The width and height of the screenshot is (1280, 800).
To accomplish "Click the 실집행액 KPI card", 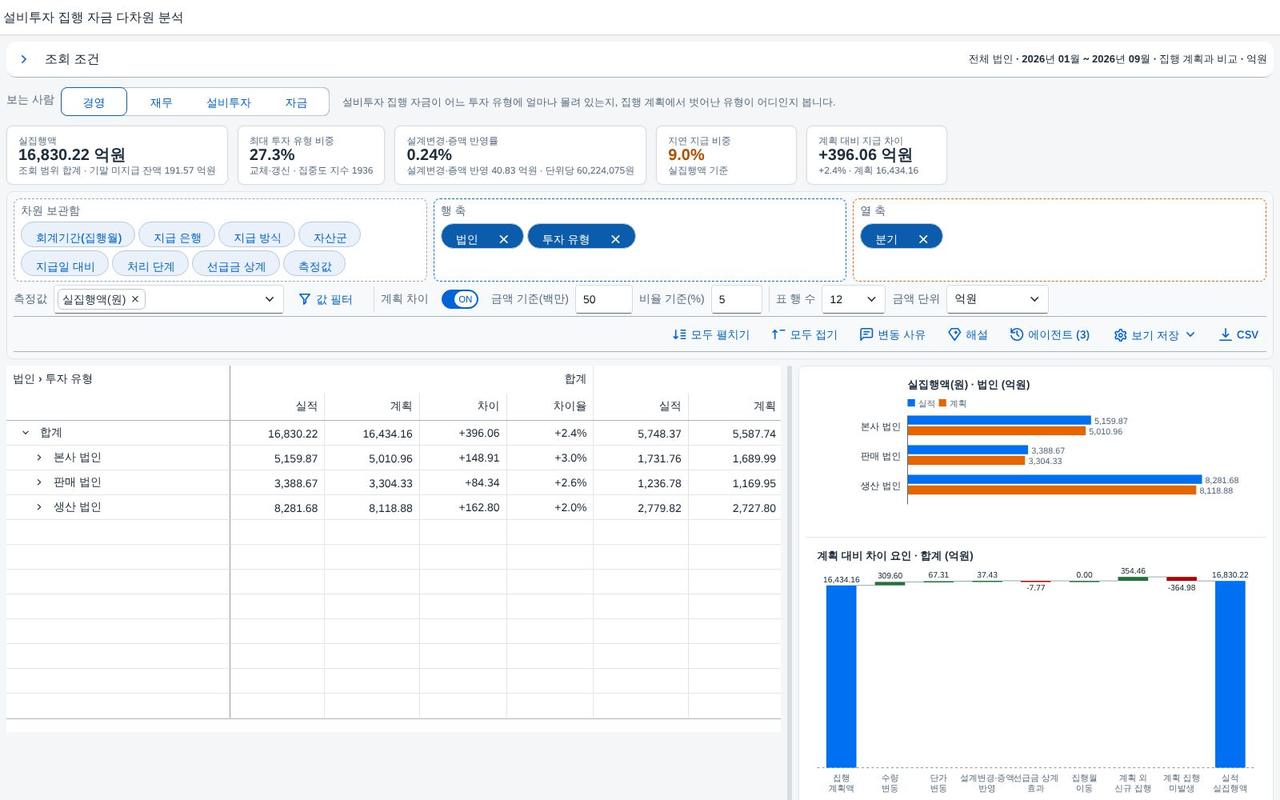I will (117, 155).
